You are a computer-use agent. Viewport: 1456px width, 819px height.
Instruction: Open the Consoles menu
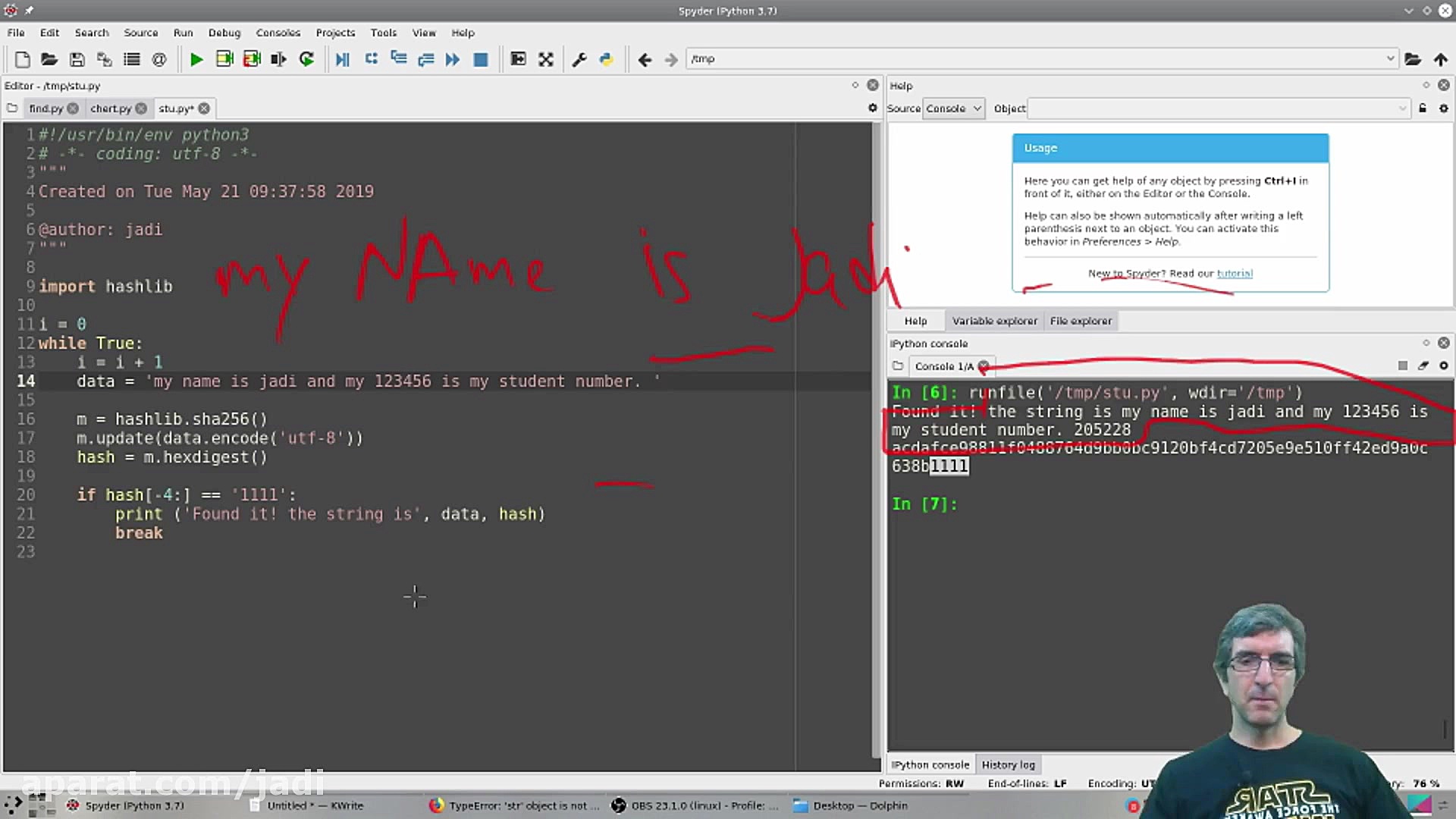tap(278, 33)
